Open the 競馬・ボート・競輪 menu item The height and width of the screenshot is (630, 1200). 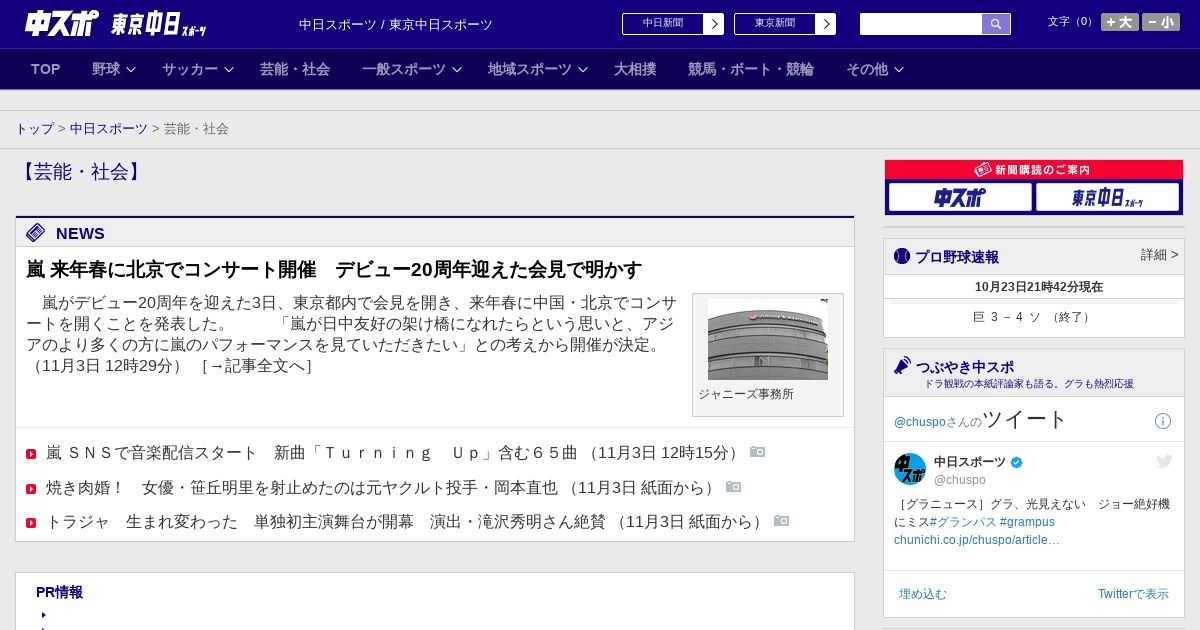[x=751, y=69]
